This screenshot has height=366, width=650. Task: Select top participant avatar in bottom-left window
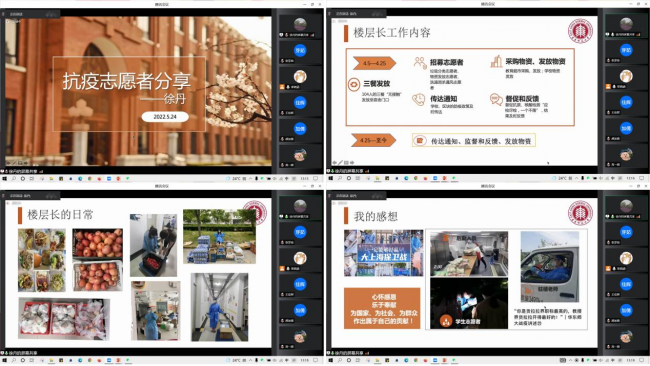click(300, 206)
